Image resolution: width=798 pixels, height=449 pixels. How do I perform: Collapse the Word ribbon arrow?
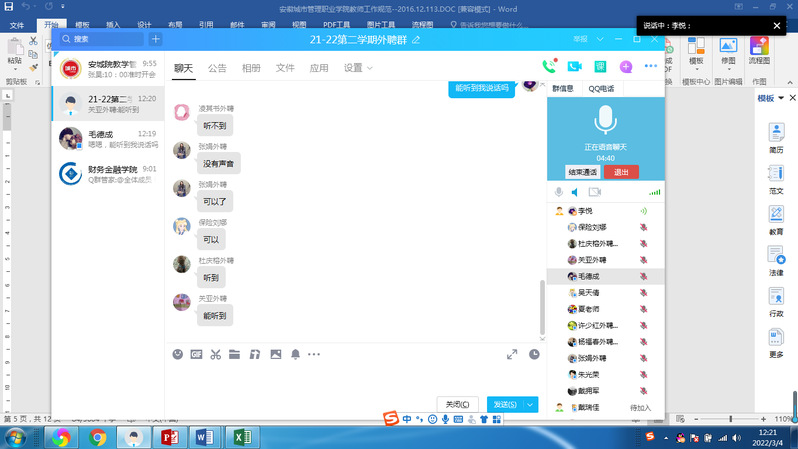790,82
